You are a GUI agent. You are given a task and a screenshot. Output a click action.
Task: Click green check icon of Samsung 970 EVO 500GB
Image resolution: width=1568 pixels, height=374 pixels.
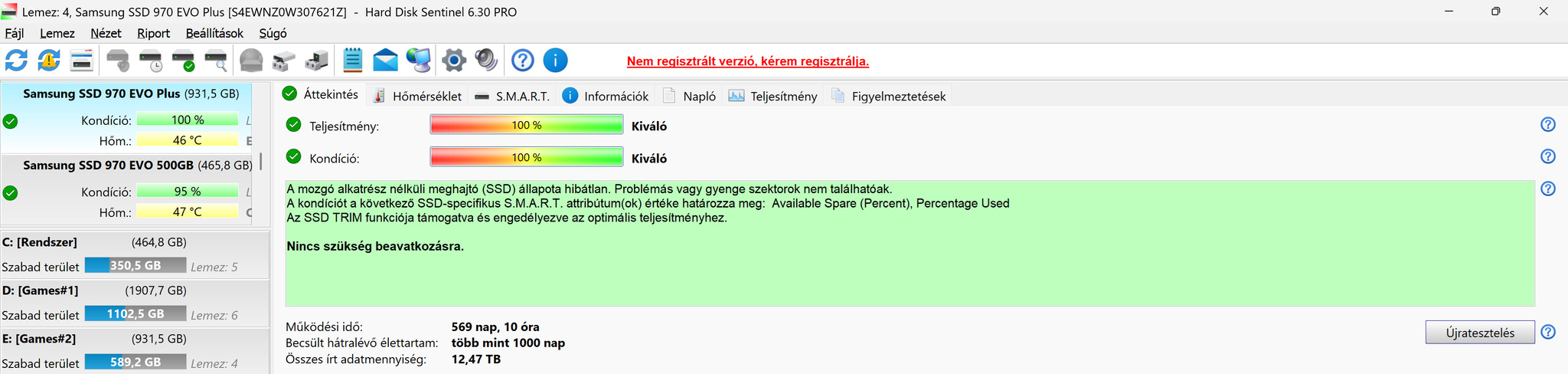(10, 193)
